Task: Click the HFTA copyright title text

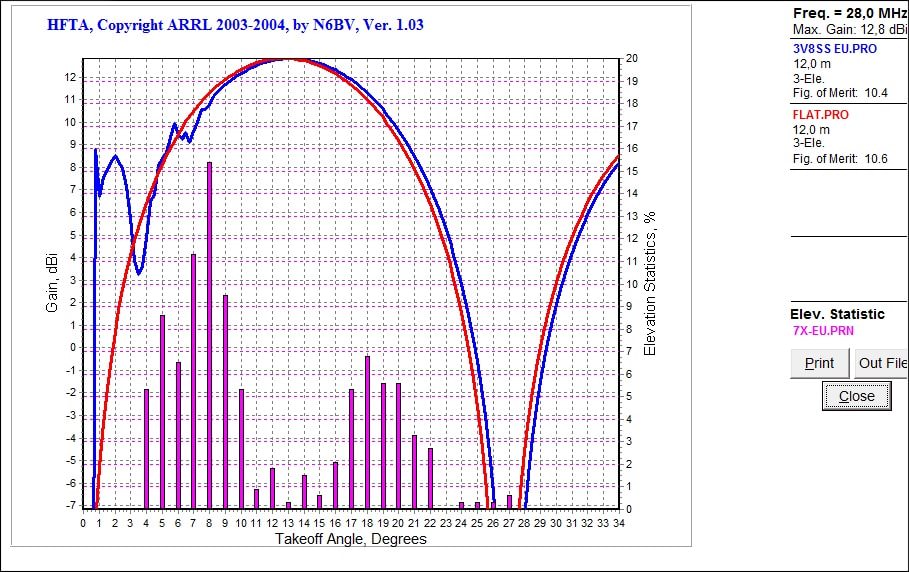Action: (x=235, y=25)
